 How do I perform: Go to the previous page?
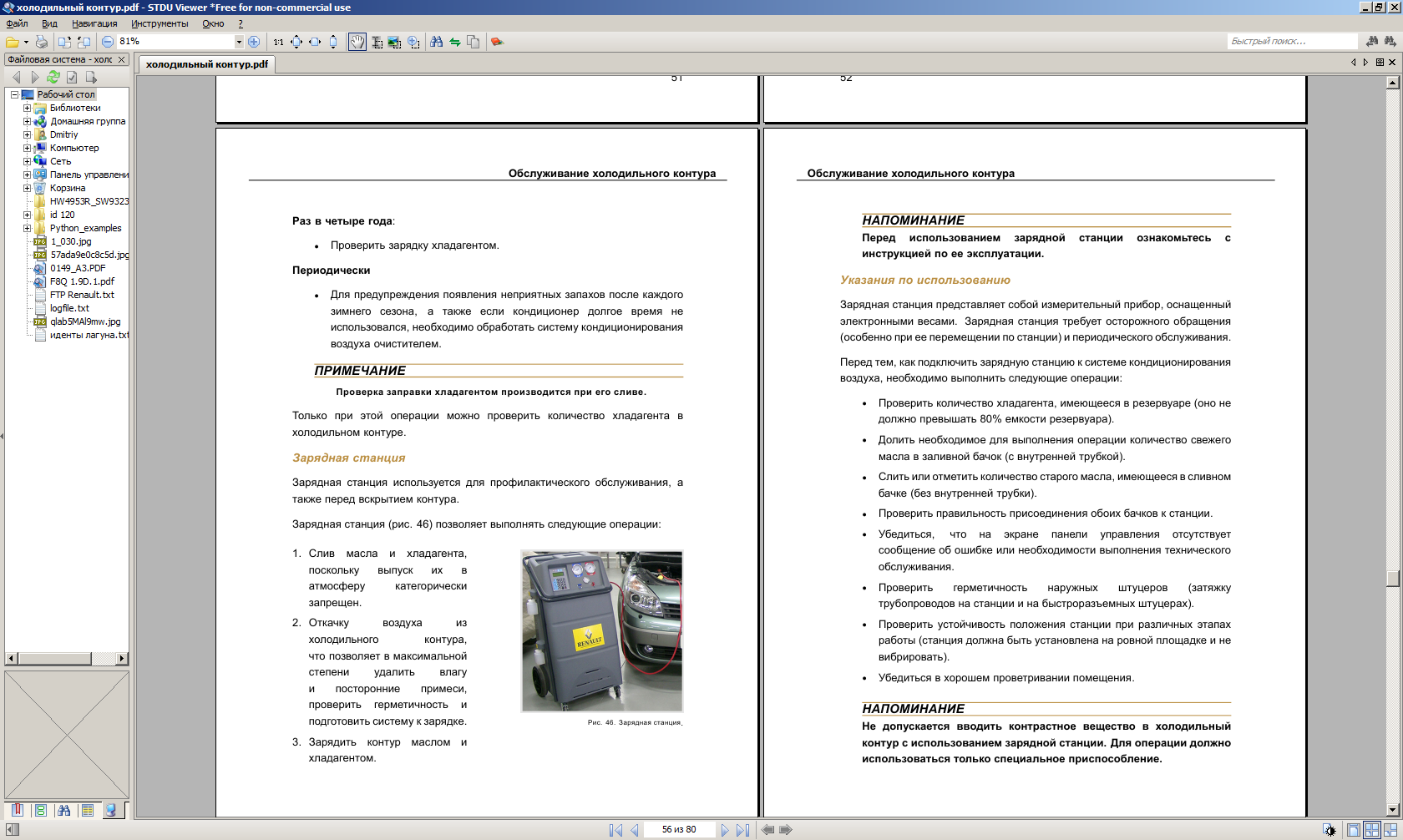(x=635, y=830)
